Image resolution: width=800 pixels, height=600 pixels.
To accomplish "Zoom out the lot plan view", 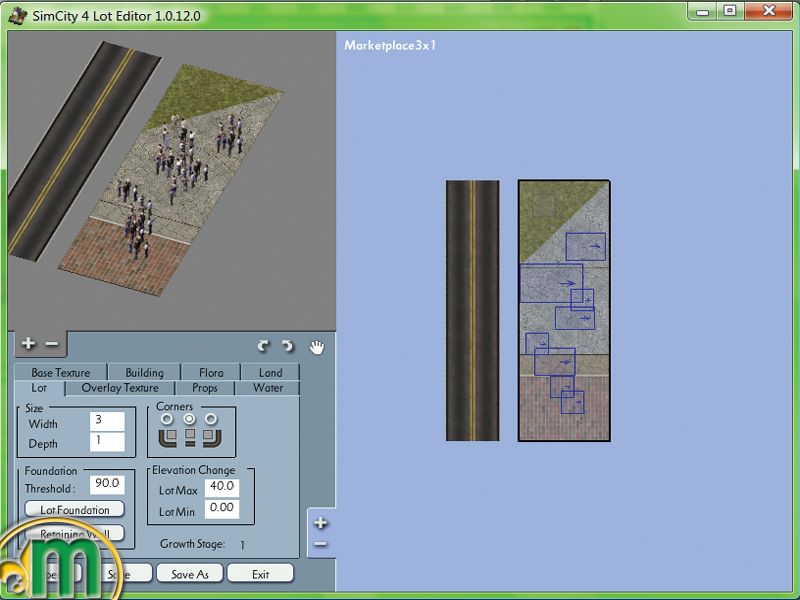I will pyautogui.click(x=320, y=544).
